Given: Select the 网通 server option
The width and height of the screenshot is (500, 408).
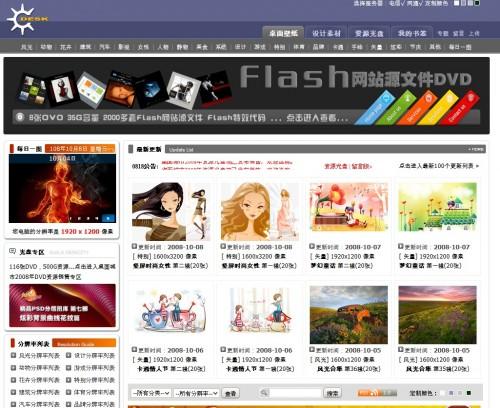Looking at the screenshot, I should (414, 3).
